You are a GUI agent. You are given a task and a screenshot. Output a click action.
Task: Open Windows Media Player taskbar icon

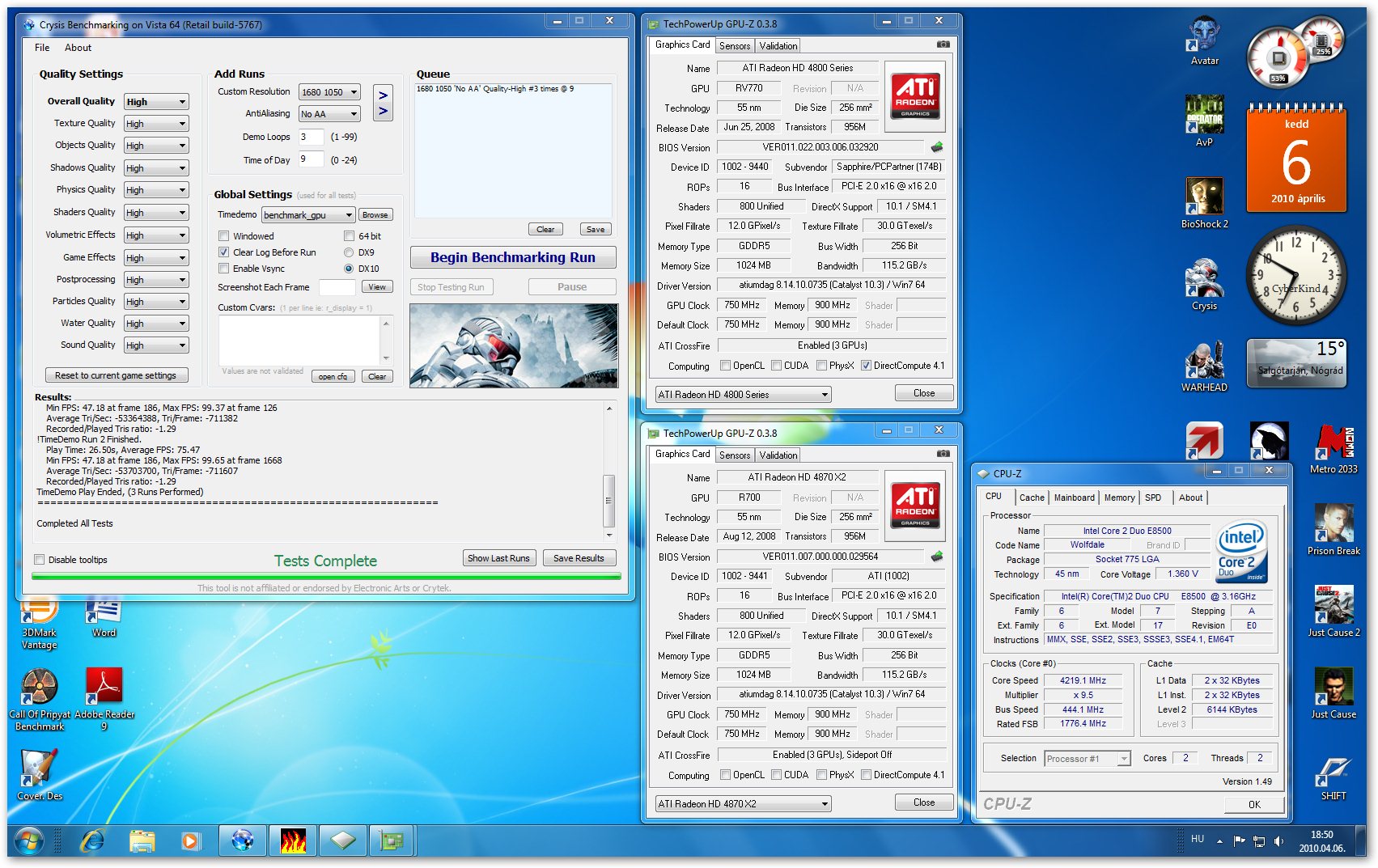(189, 841)
